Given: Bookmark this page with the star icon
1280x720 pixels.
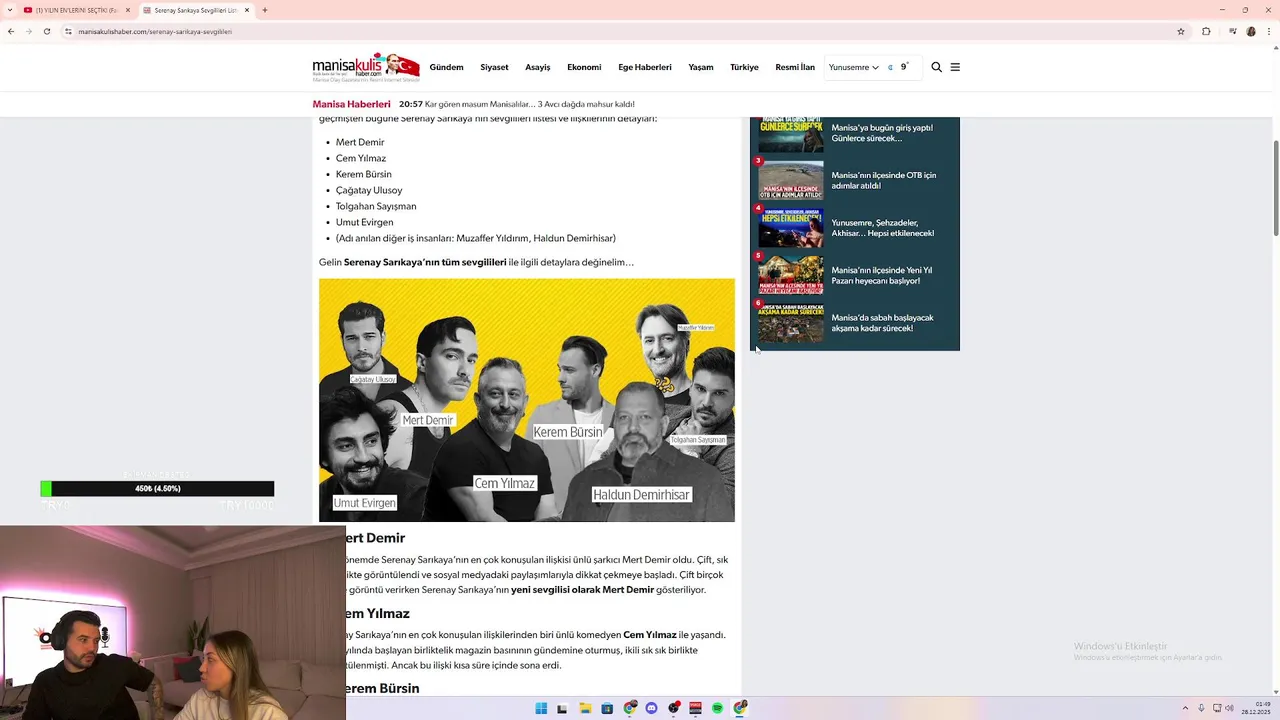Looking at the screenshot, I should coord(1181,31).
